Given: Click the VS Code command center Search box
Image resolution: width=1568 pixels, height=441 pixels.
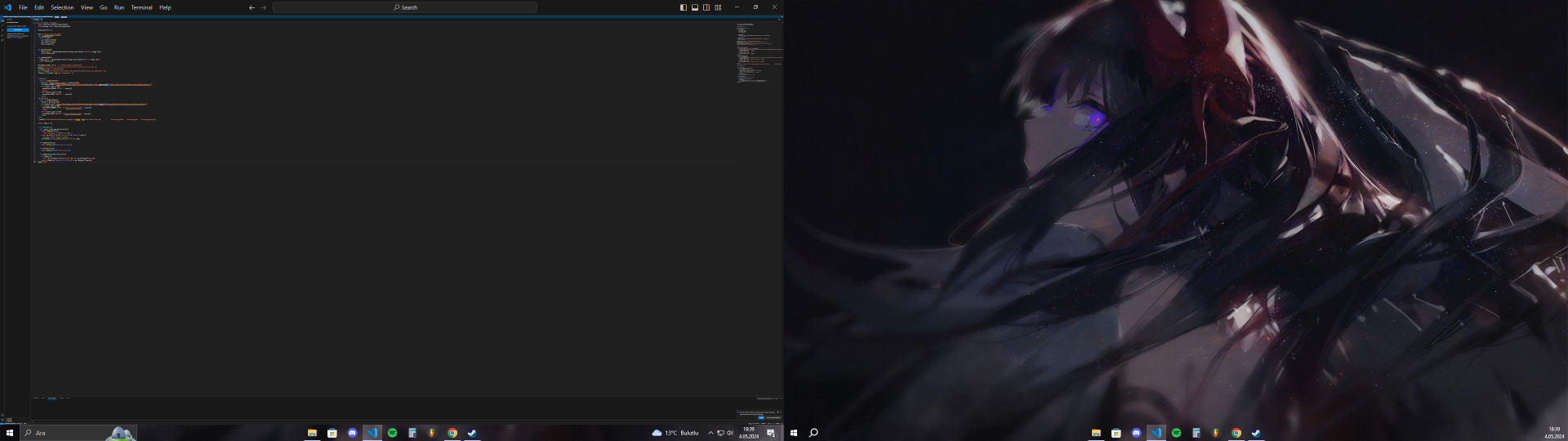Looking at the screenshot, I should 405,7.
